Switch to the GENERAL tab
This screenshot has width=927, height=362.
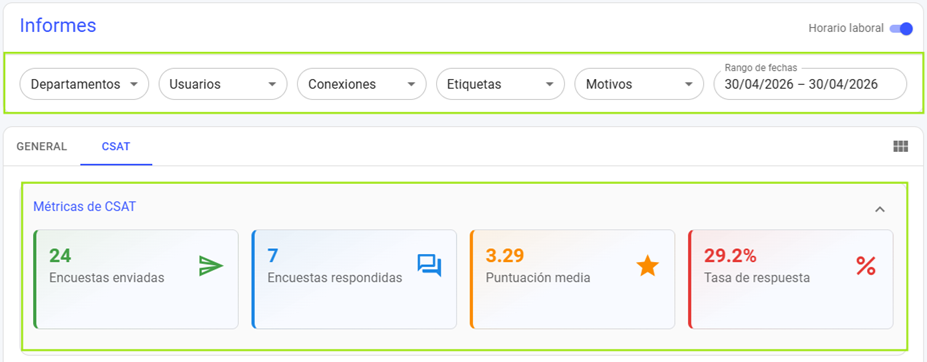pos(41,147)
